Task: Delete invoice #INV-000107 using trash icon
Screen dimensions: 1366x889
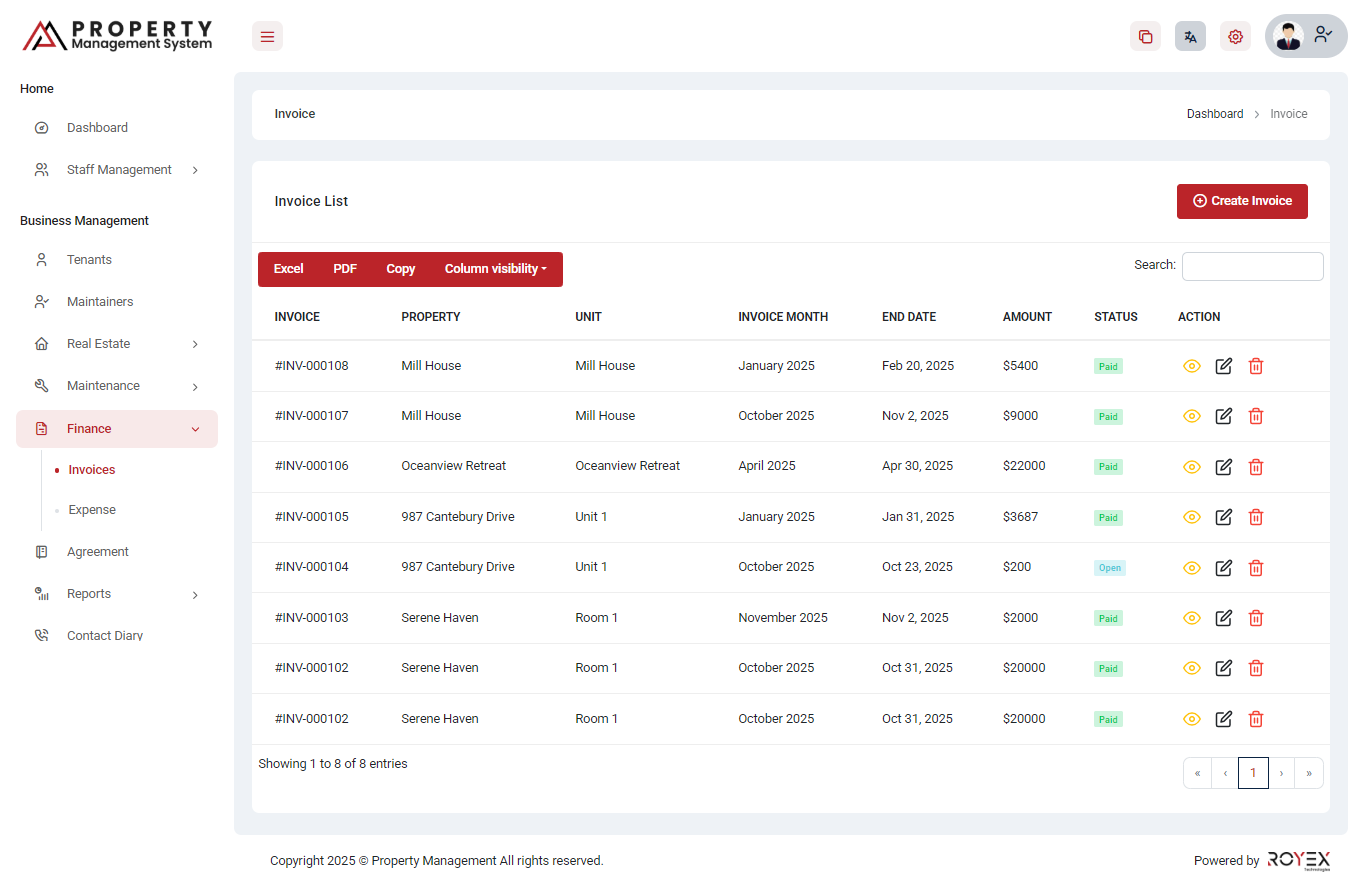Action: pyautogui.click(x=1256, y=416)
